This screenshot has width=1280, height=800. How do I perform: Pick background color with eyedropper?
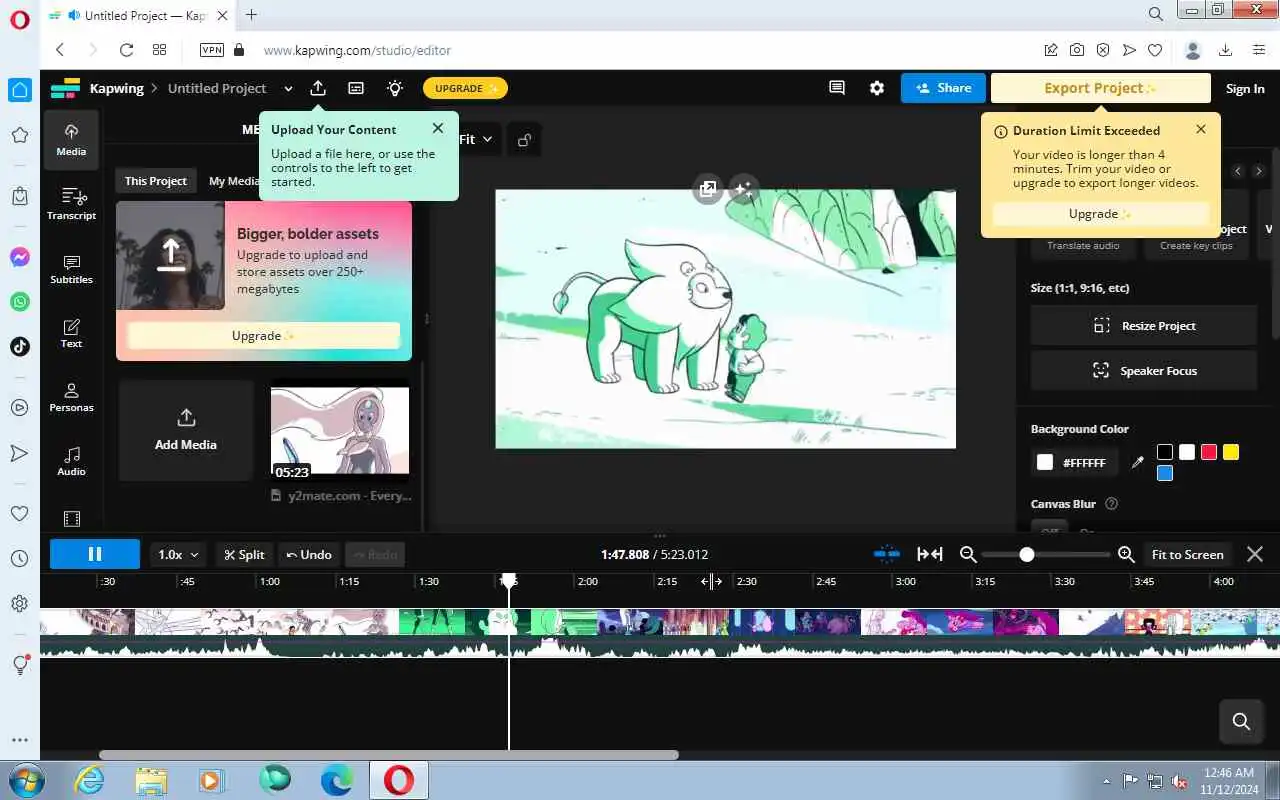[1137, 462]
